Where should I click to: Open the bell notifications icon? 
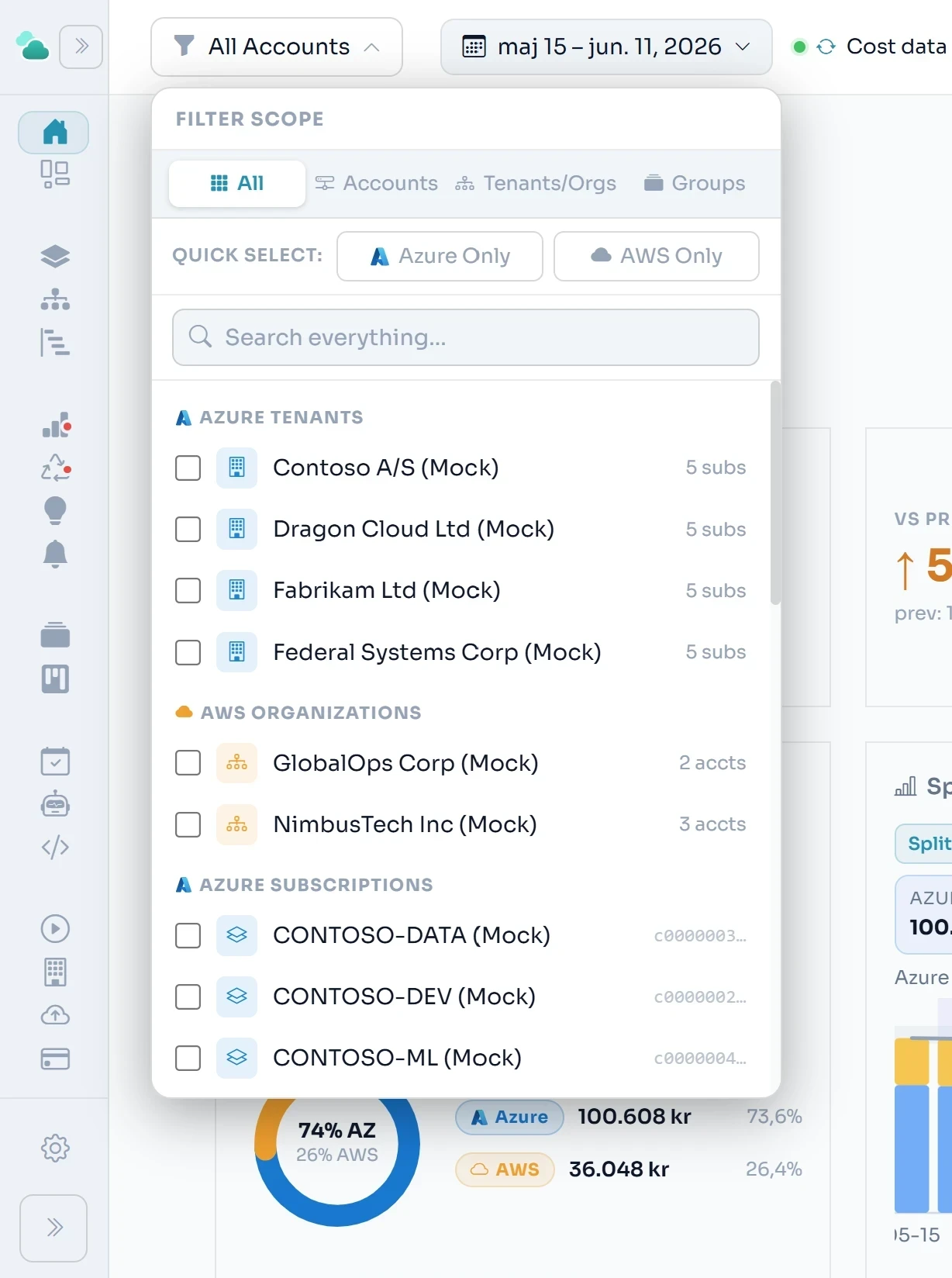point(55,554)
